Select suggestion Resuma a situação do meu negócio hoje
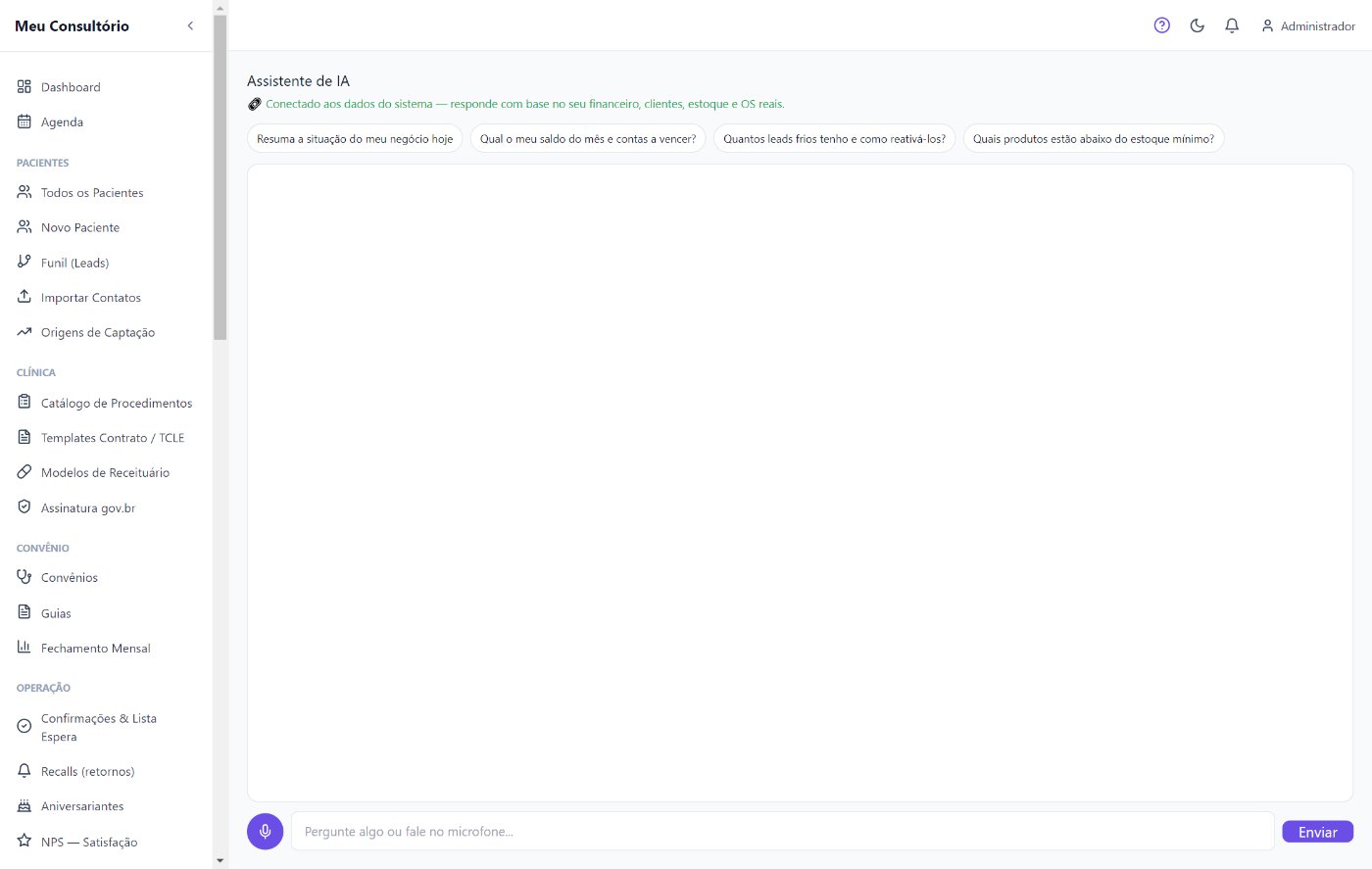Viewport: 1372px width, 869px height. pos(355,139)
